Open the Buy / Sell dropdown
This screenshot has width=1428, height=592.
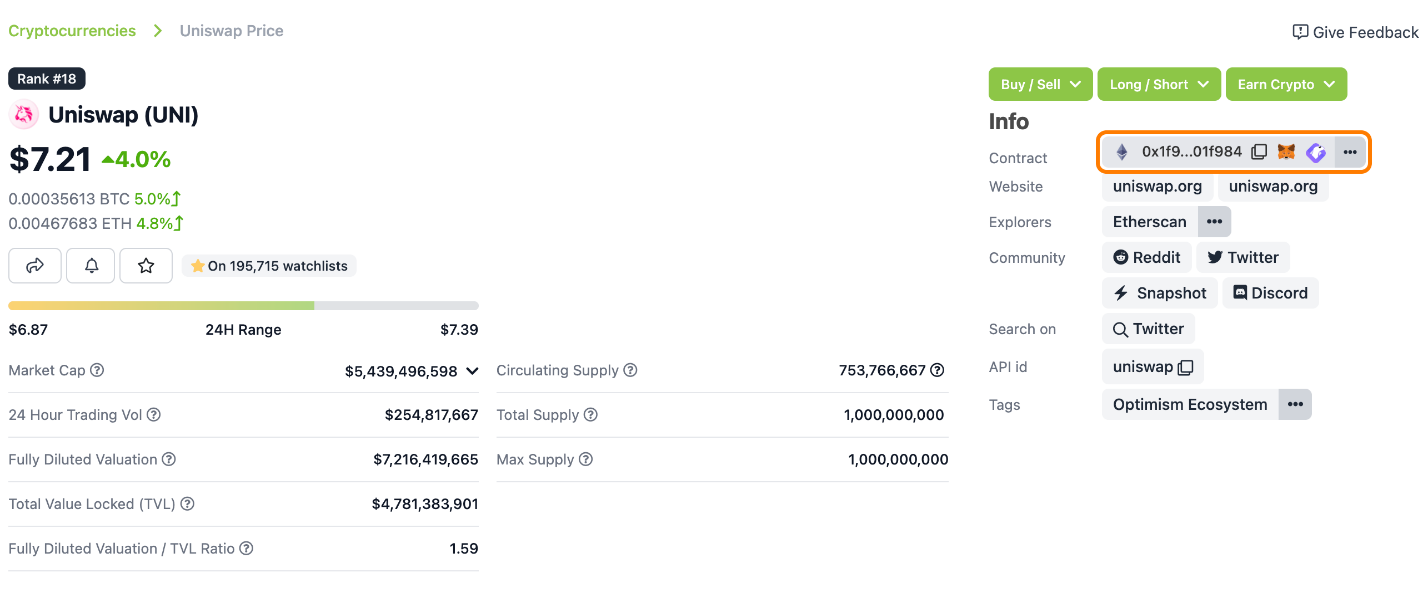1040,84
